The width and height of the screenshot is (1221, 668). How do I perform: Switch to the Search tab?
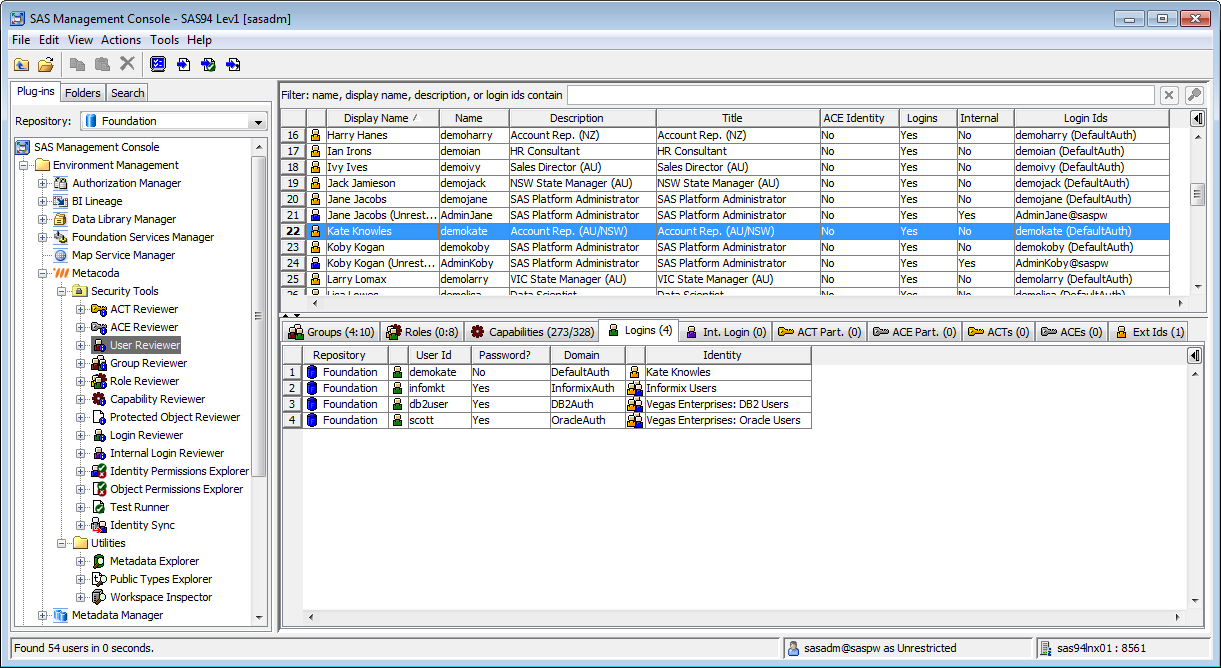click(x=127, y=93)
